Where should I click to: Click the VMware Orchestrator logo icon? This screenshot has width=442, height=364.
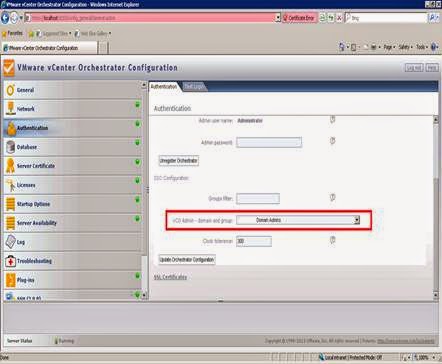(x=9, y=68)
